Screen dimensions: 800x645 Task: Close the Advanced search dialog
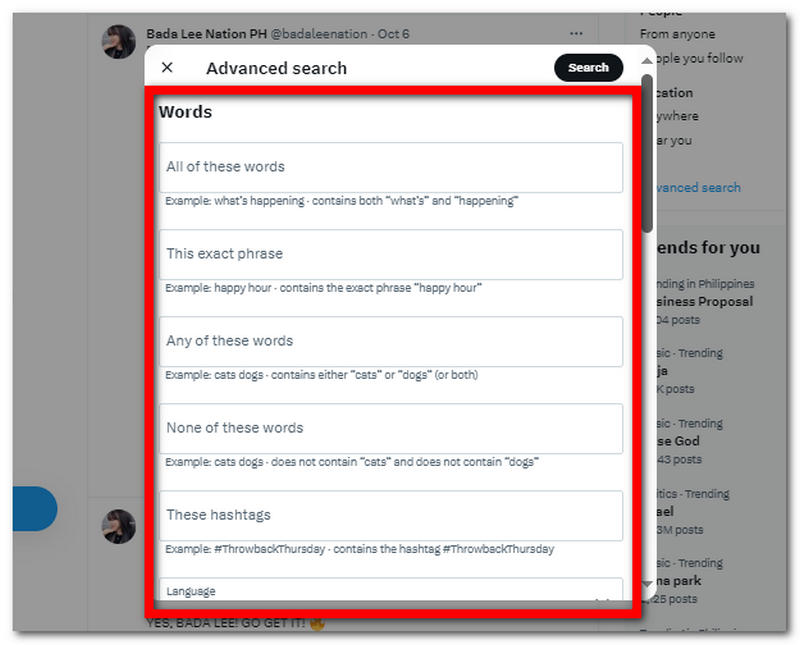coord(167,68)
